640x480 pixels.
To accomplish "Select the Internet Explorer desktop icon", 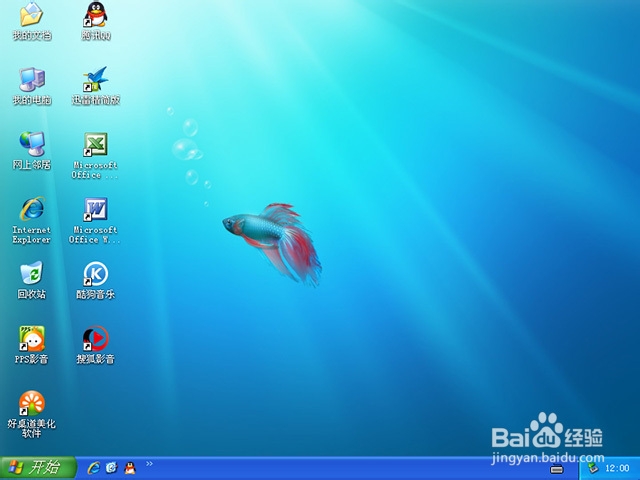I will click(x=32, y=221).
